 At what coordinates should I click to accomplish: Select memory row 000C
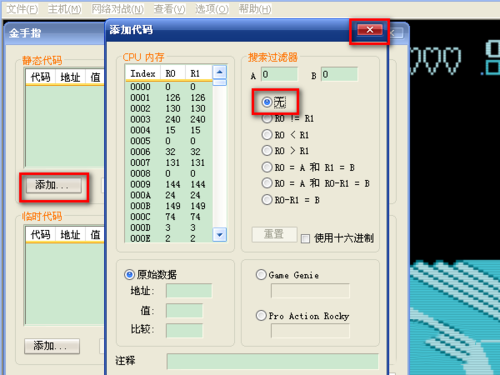169,217
